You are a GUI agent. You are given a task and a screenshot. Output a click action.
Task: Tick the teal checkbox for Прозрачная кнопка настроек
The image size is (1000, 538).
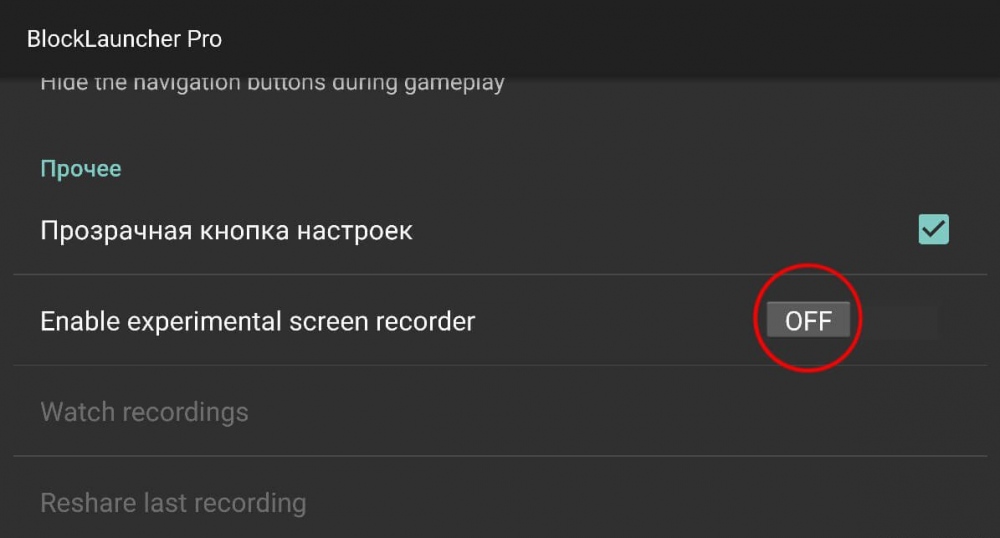pos(933,229)
